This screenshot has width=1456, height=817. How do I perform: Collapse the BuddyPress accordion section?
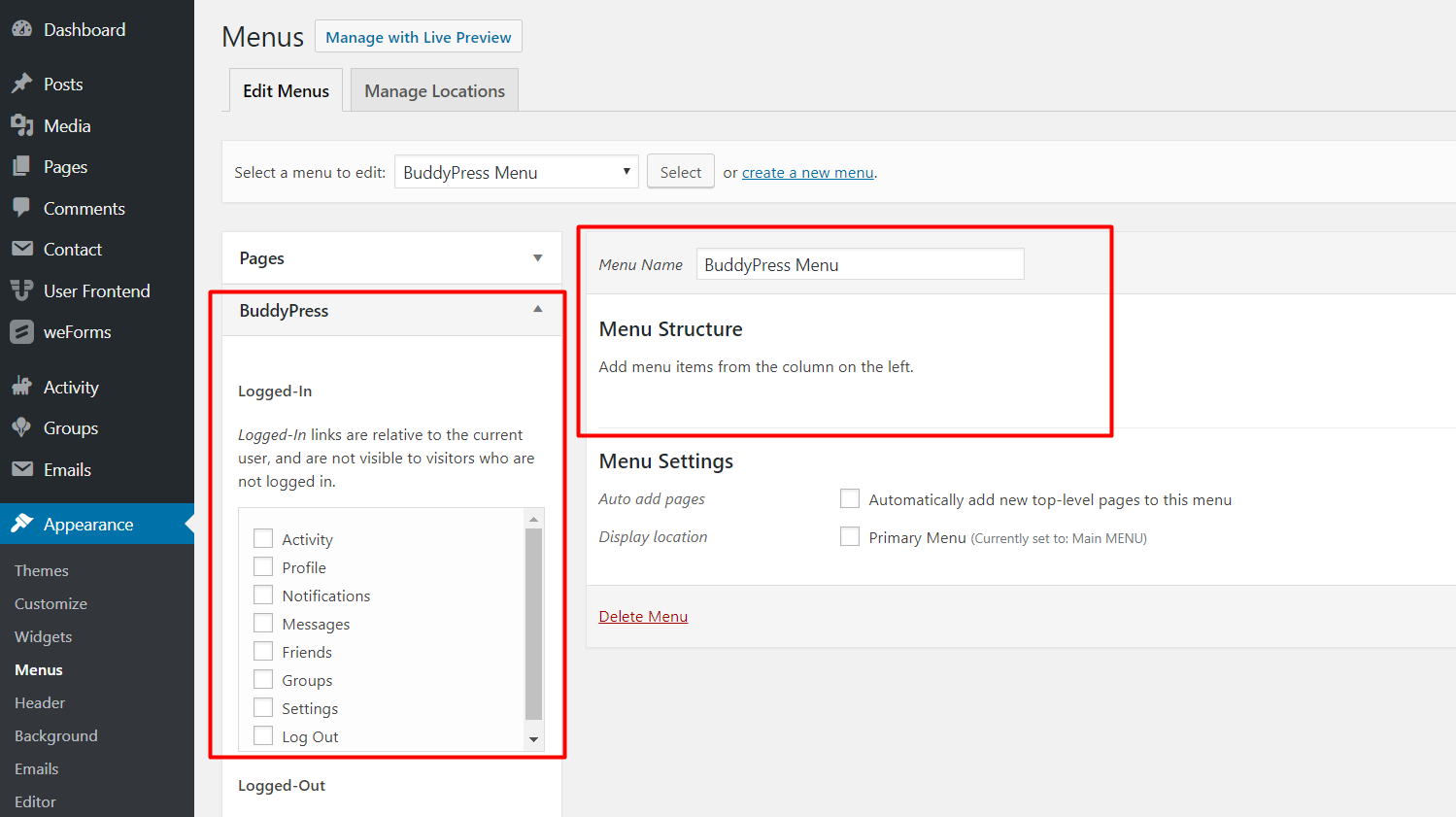pos(537,310)
